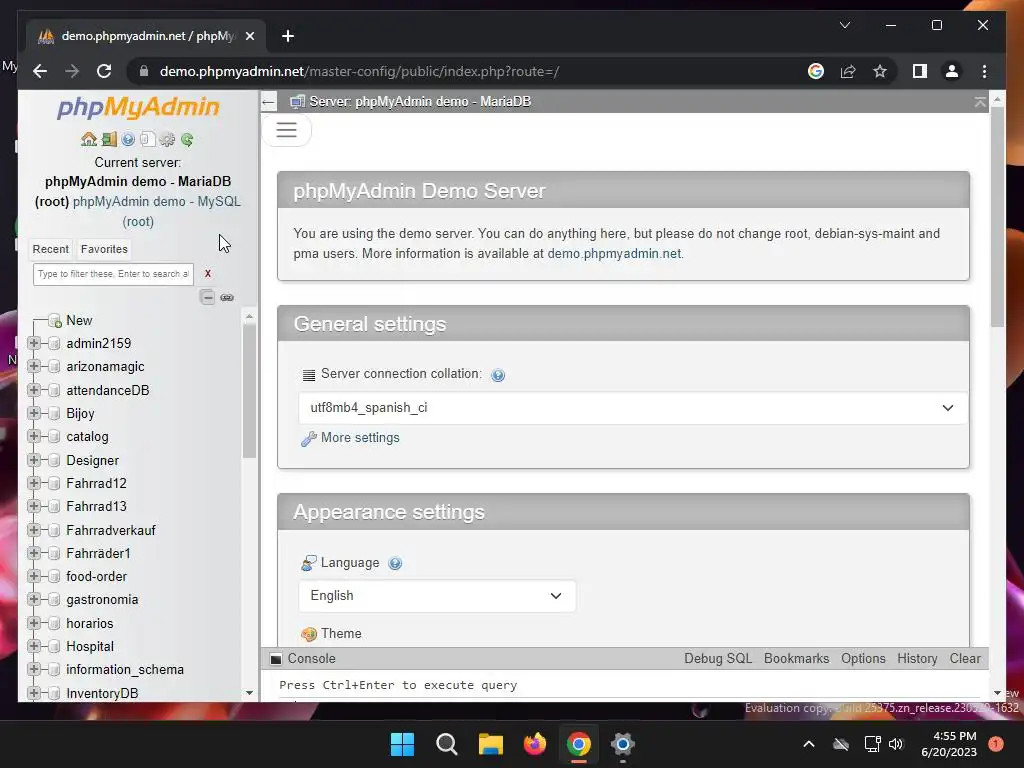Image resolution: width=1024 pixels, height=768 pixels.
Task: Unlink from main panel chain icon
Action: point(227,297)
